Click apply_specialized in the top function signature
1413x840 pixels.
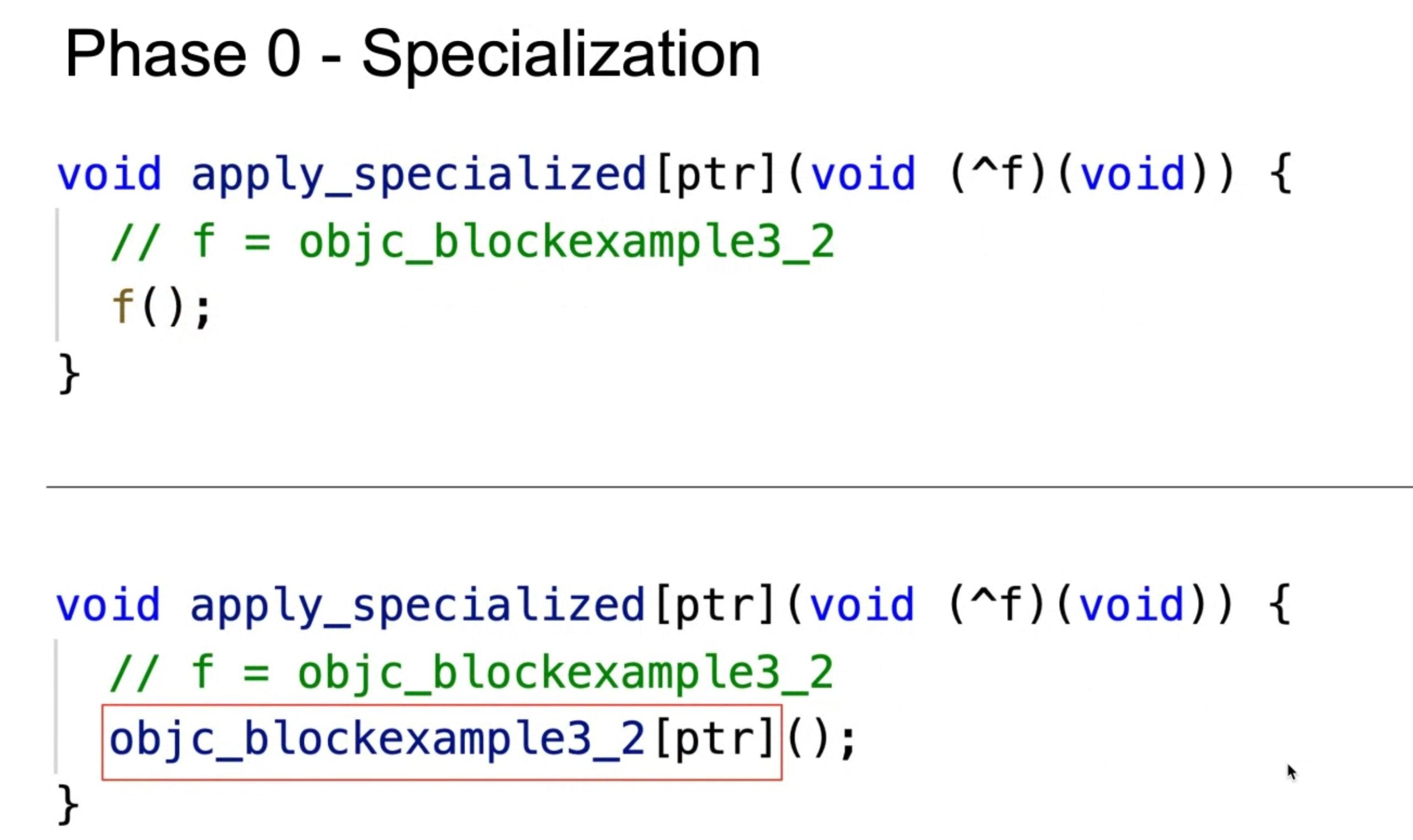pos(419,174)
